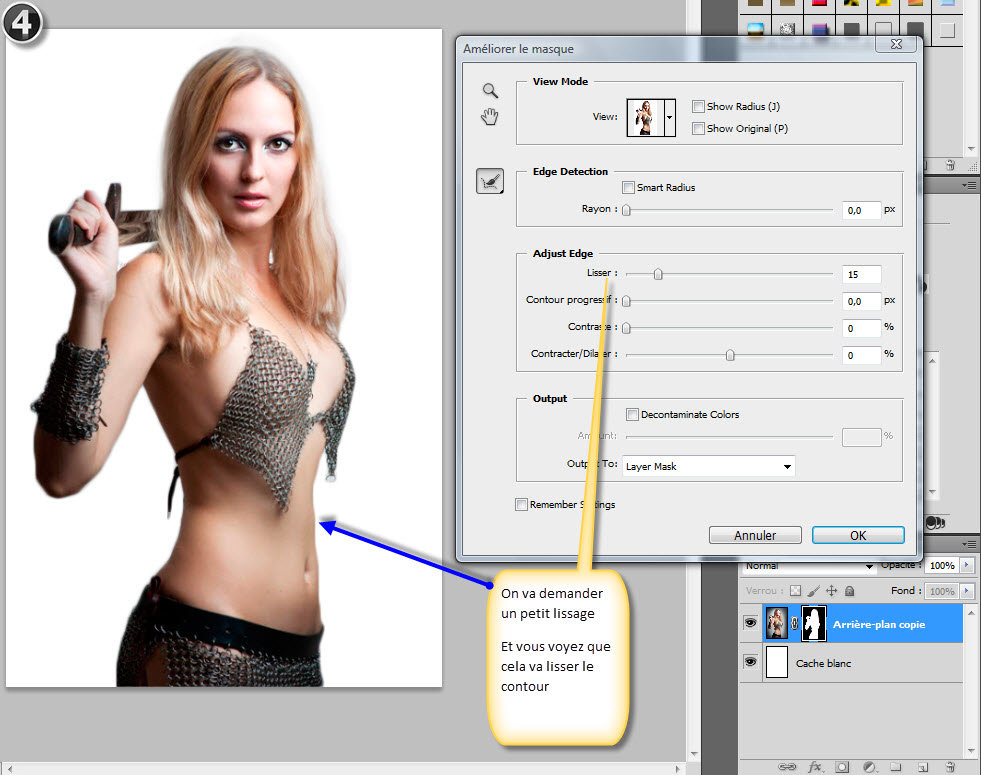Click layers panel scroll up arrow
981x775 pixels.
tap(972, 612)
